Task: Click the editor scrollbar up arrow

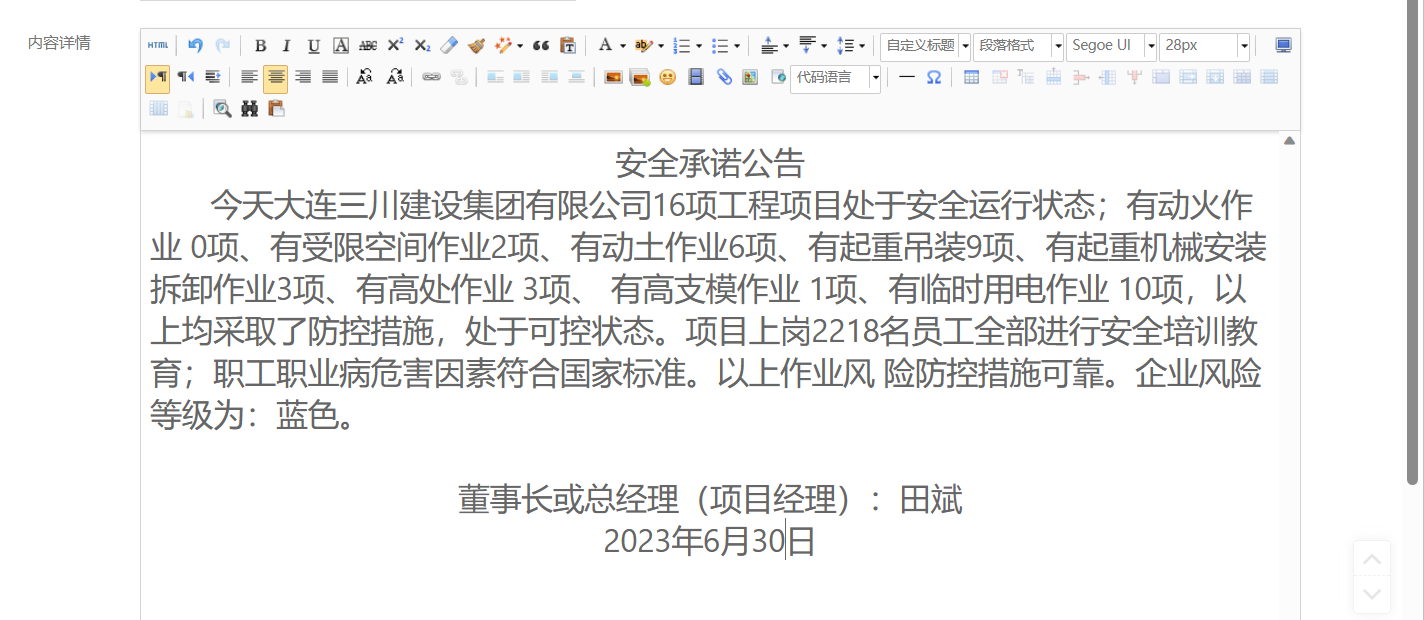Action: tap(1290, 141)
